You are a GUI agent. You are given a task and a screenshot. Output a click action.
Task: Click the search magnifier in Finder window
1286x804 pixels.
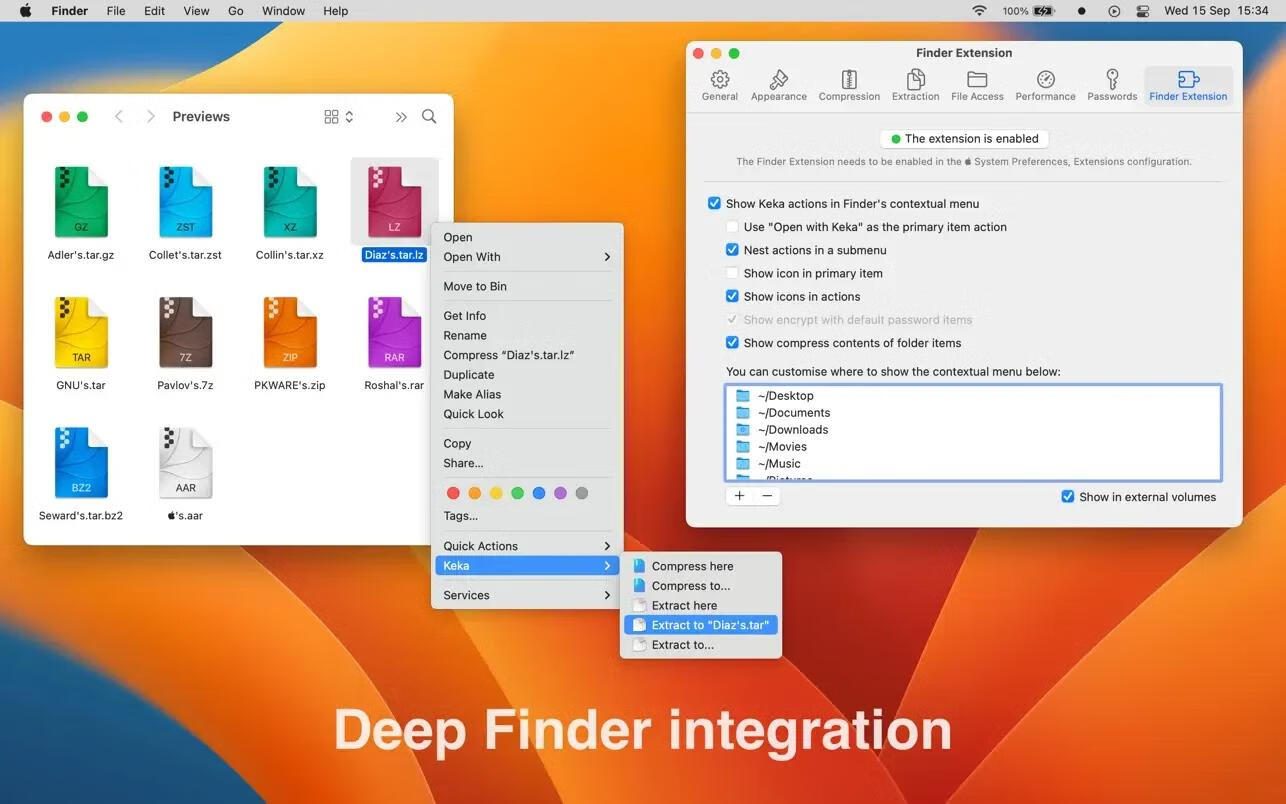(x=429, y=117)
